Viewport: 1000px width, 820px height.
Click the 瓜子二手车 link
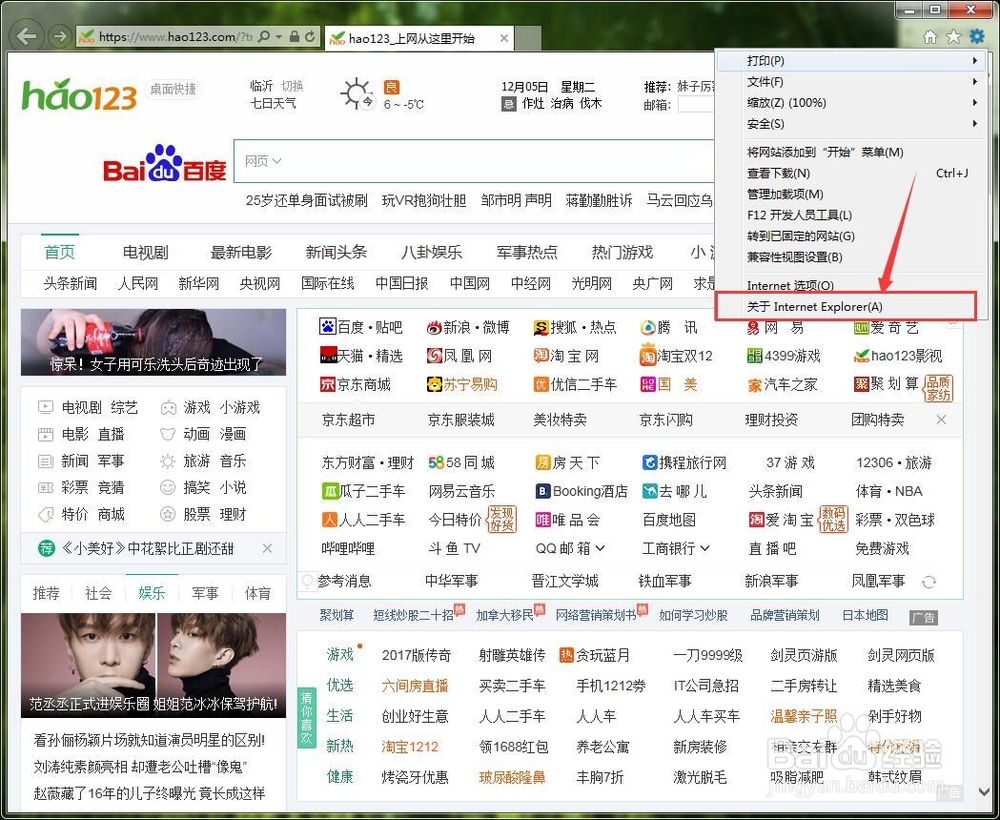point(364,491)
